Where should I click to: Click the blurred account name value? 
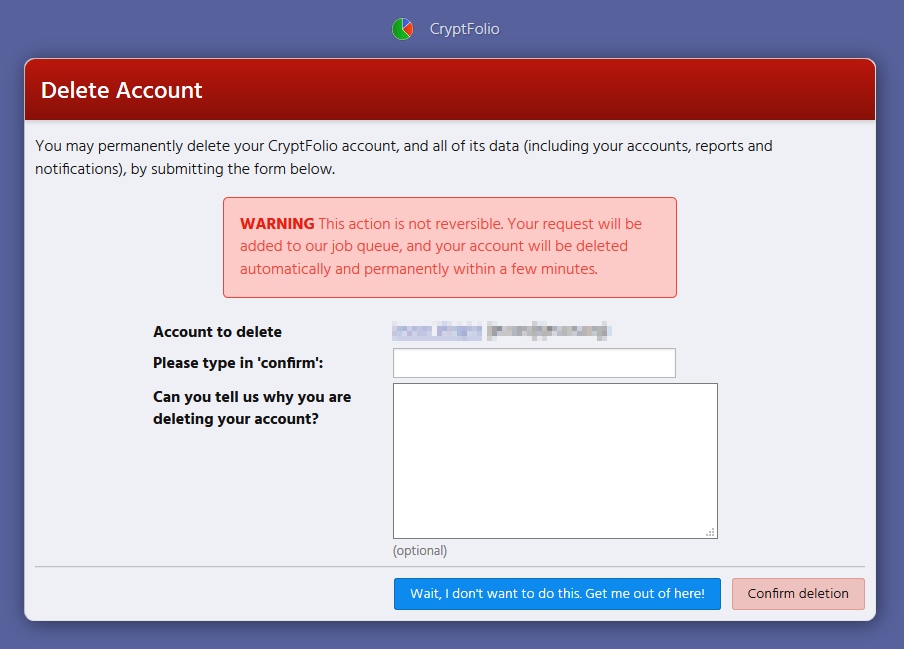(x=502, y=331)
